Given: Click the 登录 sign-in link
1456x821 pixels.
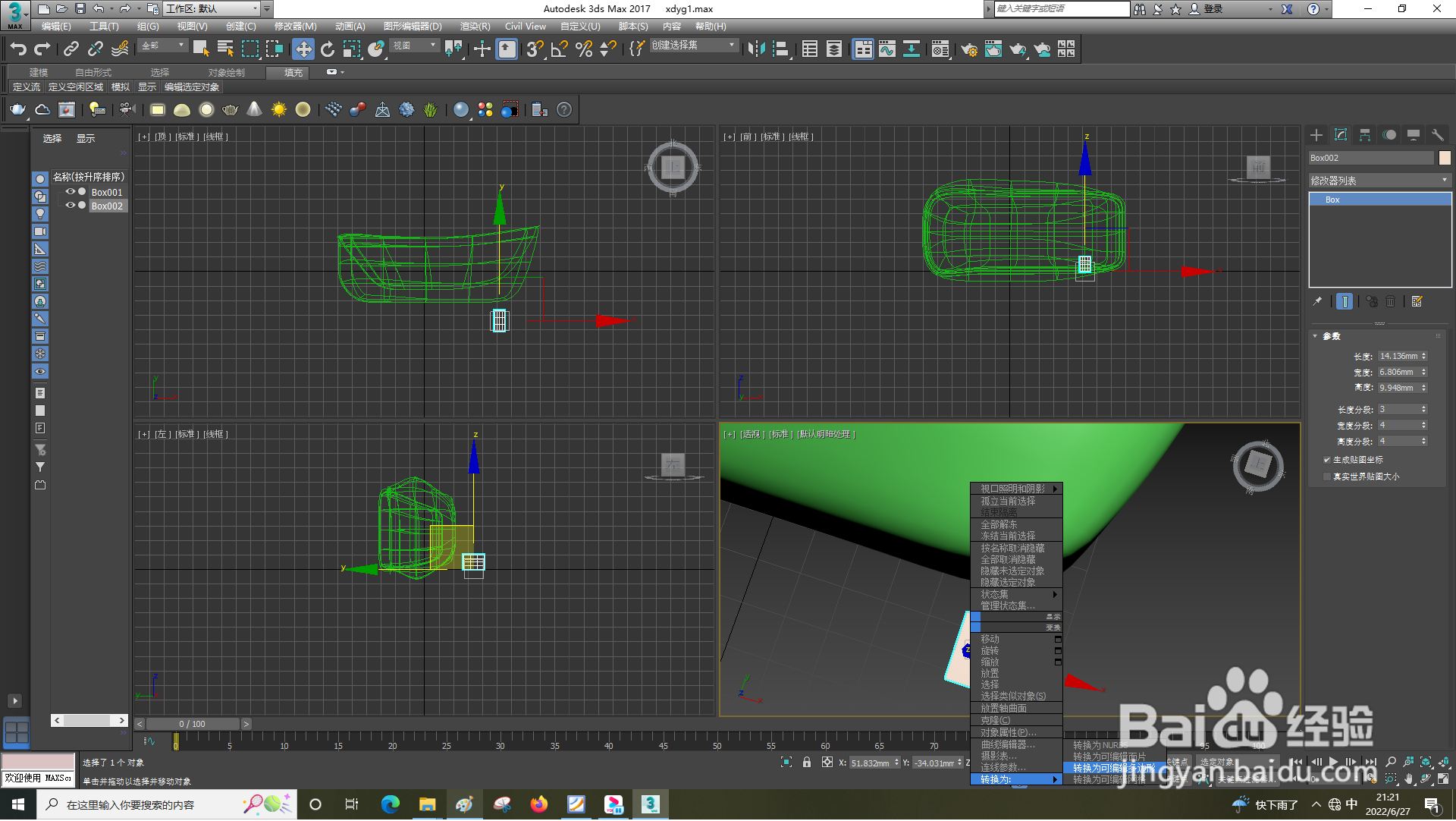Looking at the screenshot, I should click(x=1213, y=9).
